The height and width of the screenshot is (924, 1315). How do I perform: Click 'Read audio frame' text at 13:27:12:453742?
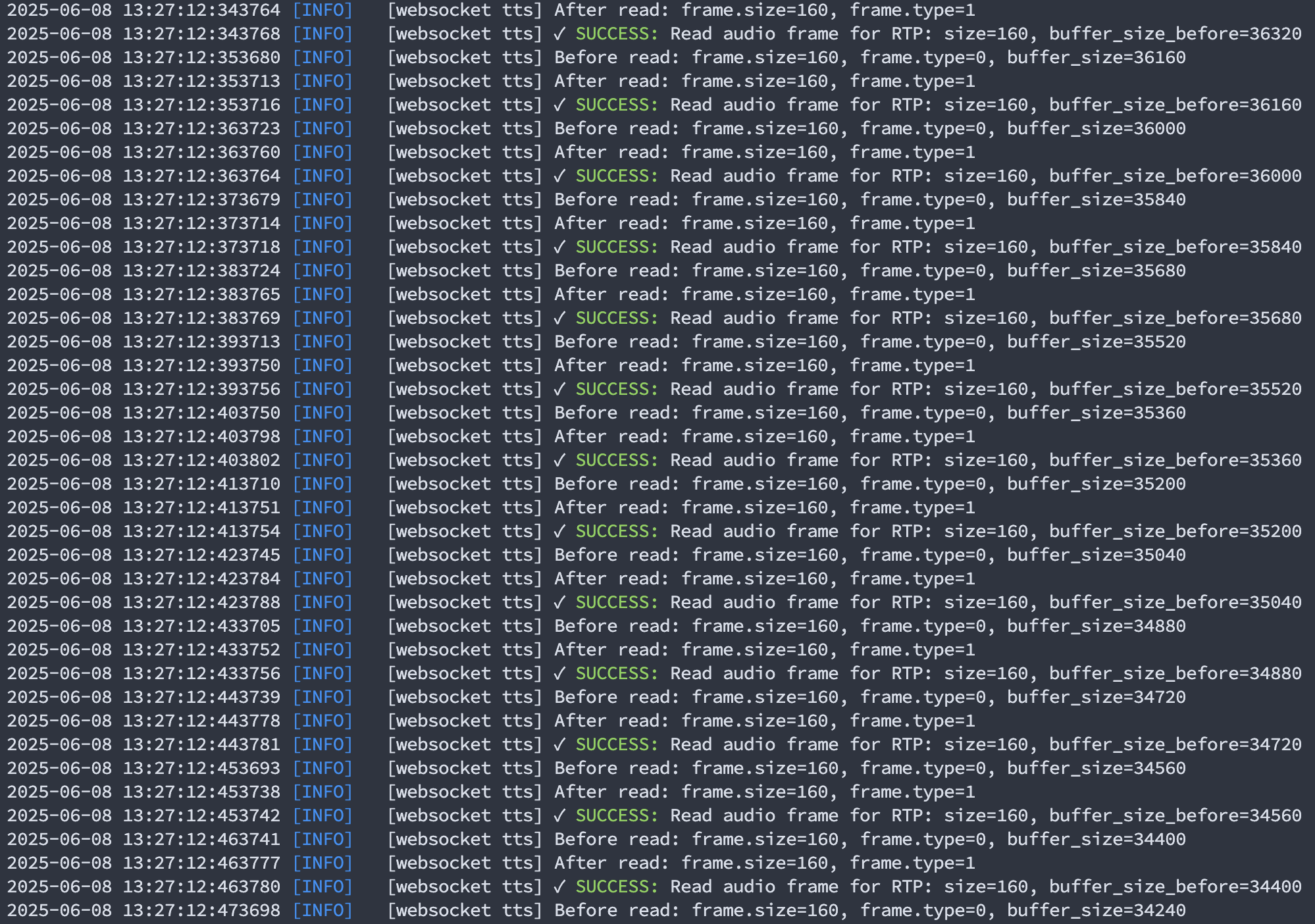click(x=754, y=816)
